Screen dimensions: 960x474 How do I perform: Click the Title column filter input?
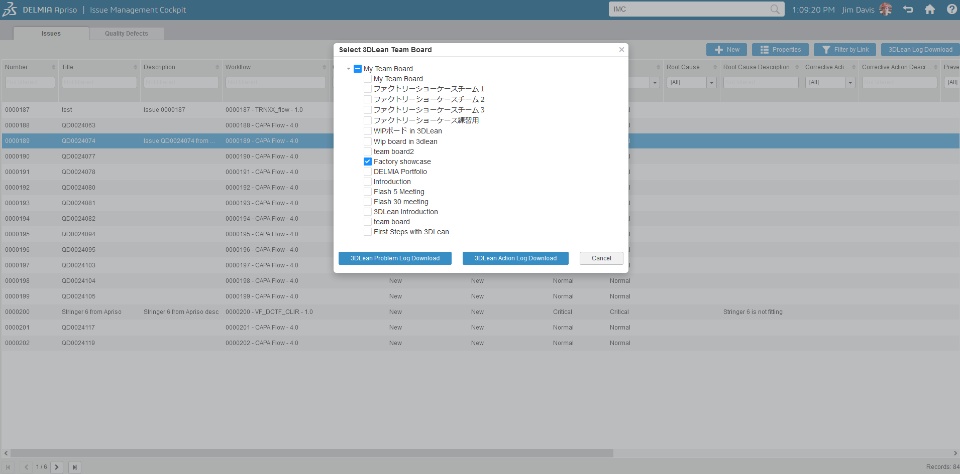pyautogui.click(x=99, y=82)
